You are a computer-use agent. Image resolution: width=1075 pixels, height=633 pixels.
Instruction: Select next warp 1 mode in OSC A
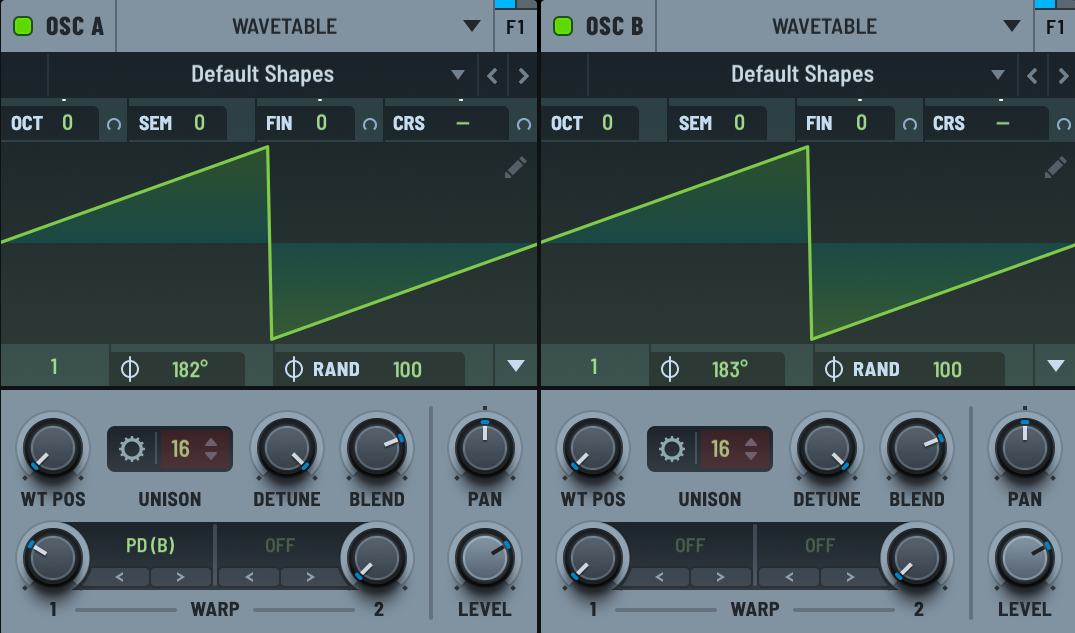pos(180,577)
